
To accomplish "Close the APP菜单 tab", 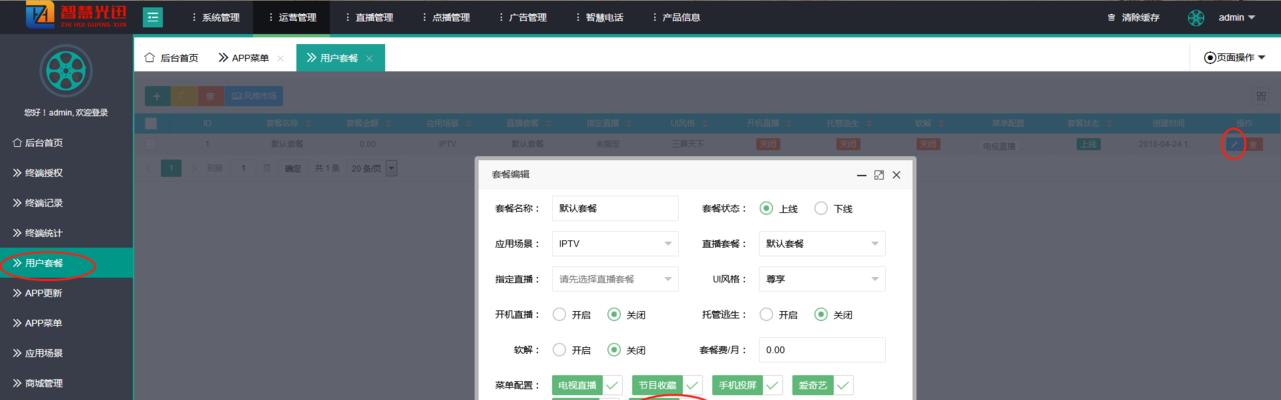I will [x=281, y=58].
